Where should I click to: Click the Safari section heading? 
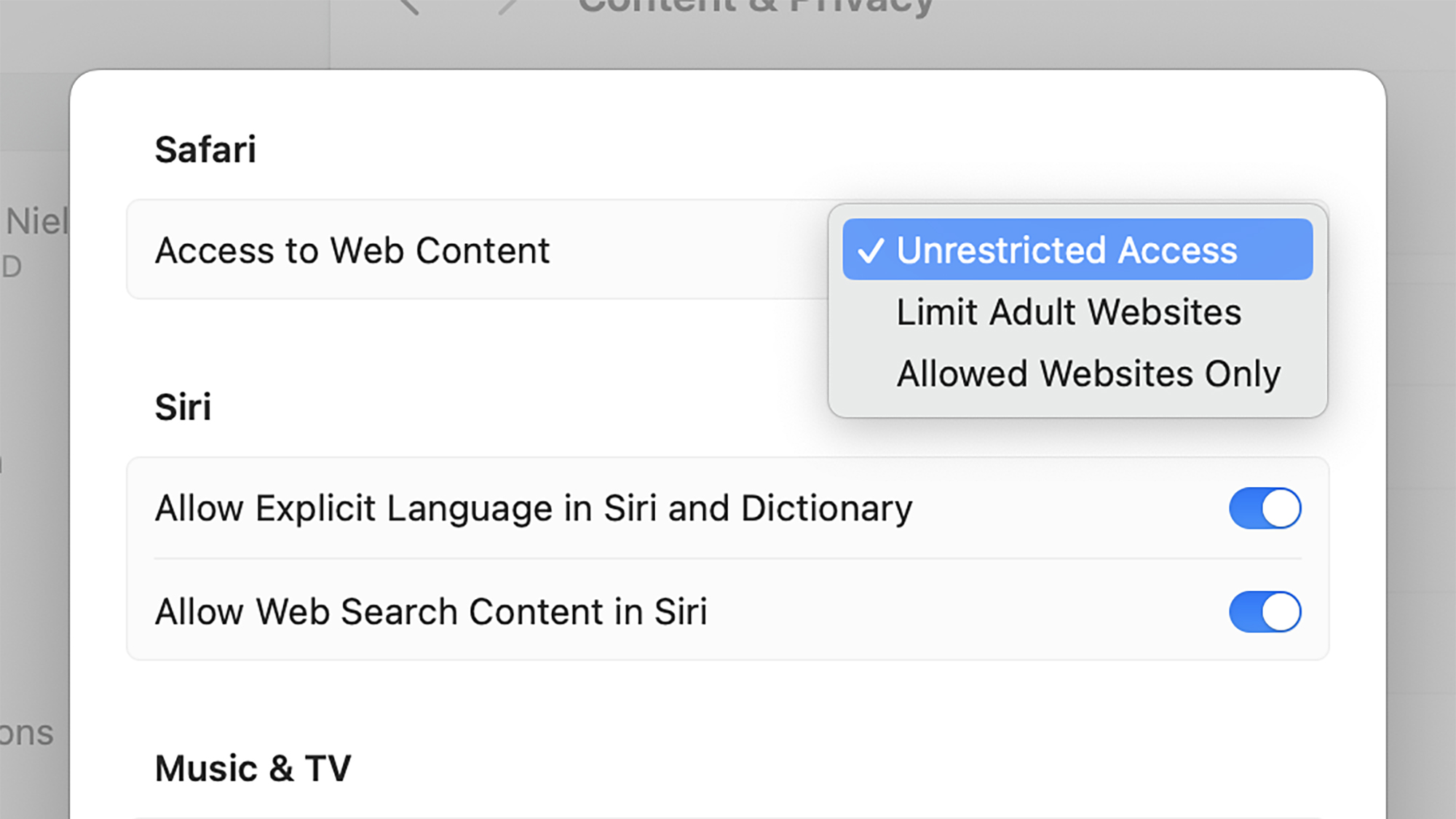tap(205, 150)
